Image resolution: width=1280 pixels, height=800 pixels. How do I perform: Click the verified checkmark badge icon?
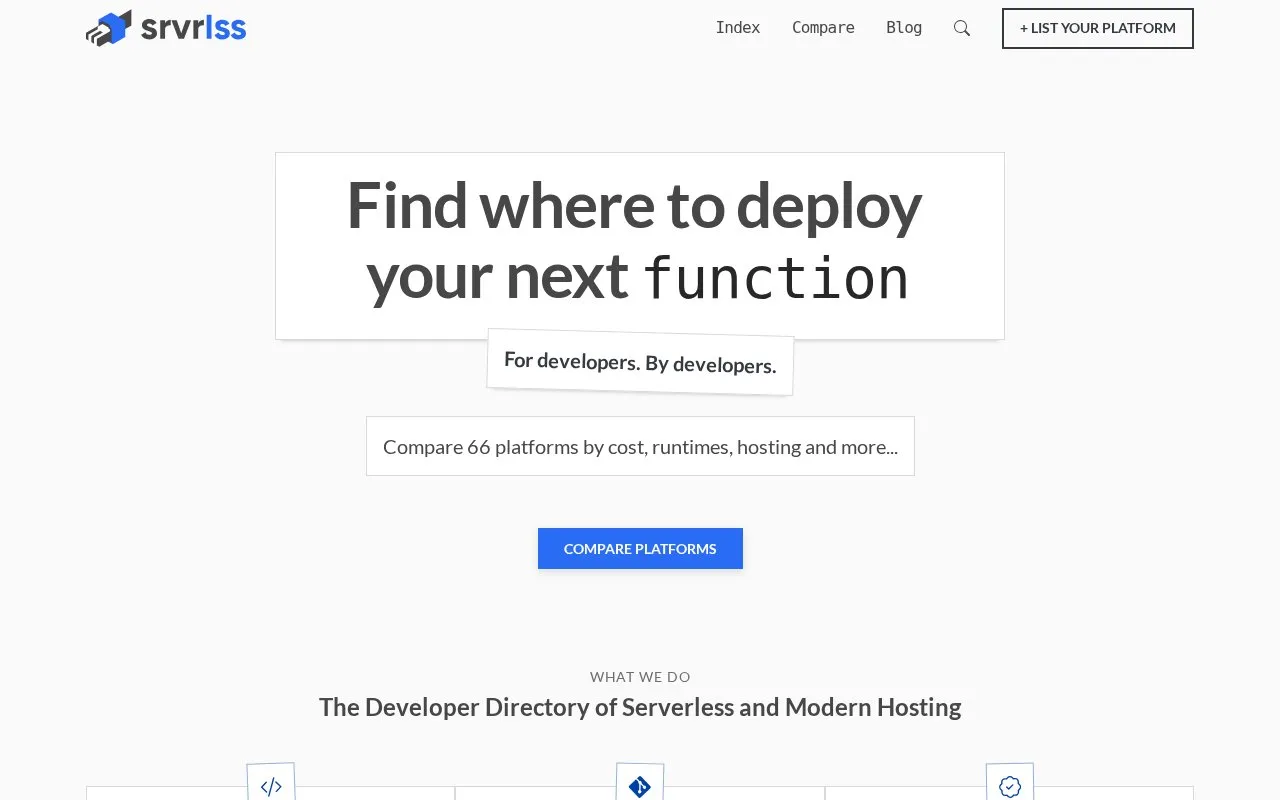click(1010, 785)
